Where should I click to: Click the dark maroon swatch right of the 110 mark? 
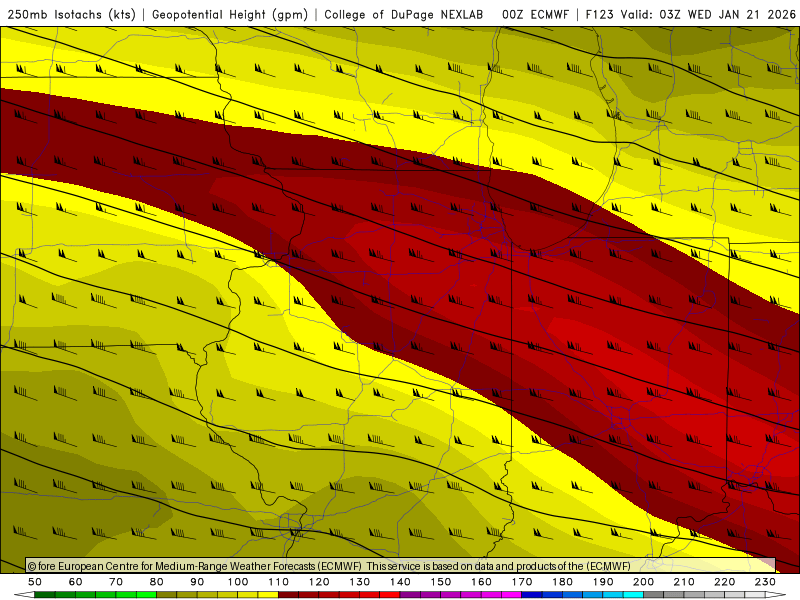click(288, 595)
